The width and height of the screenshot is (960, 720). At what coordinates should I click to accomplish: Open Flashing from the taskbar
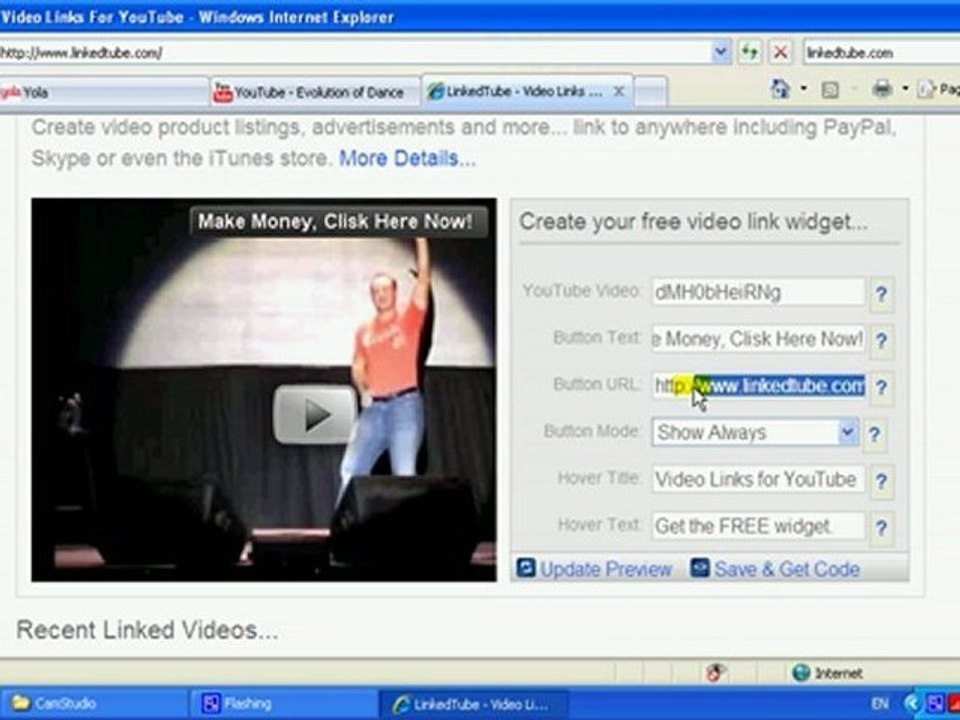tap(285, 703)
